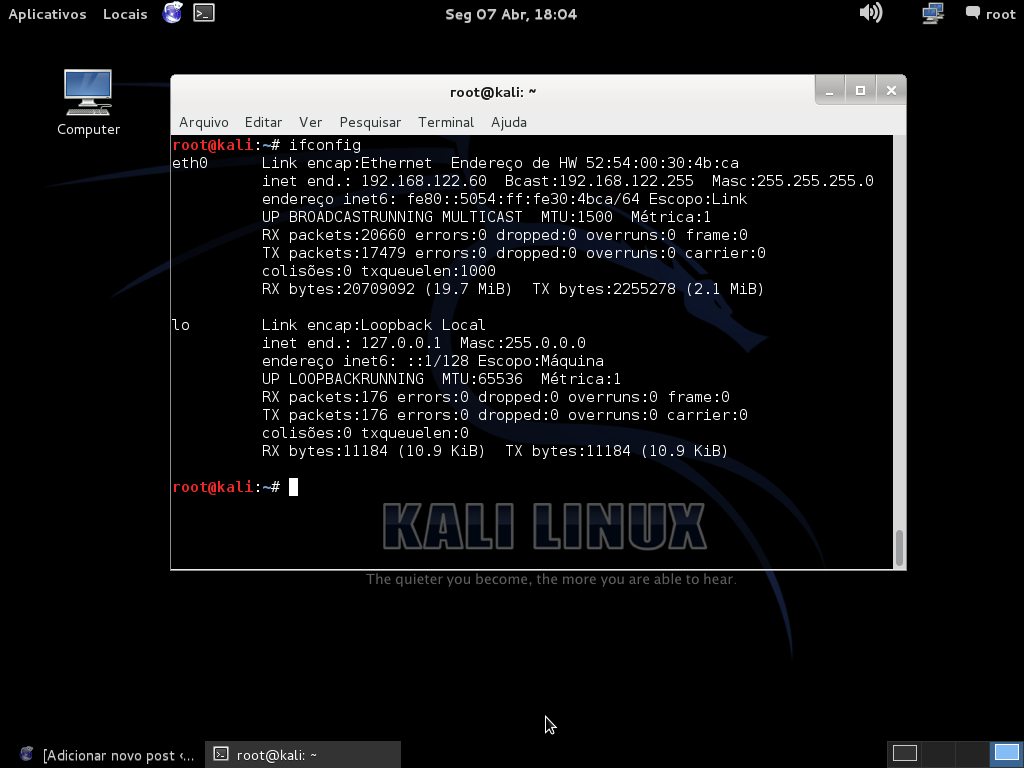
Task: Click the MAC address 52:54:00:30:4b:ca
Action: [662, 163]
